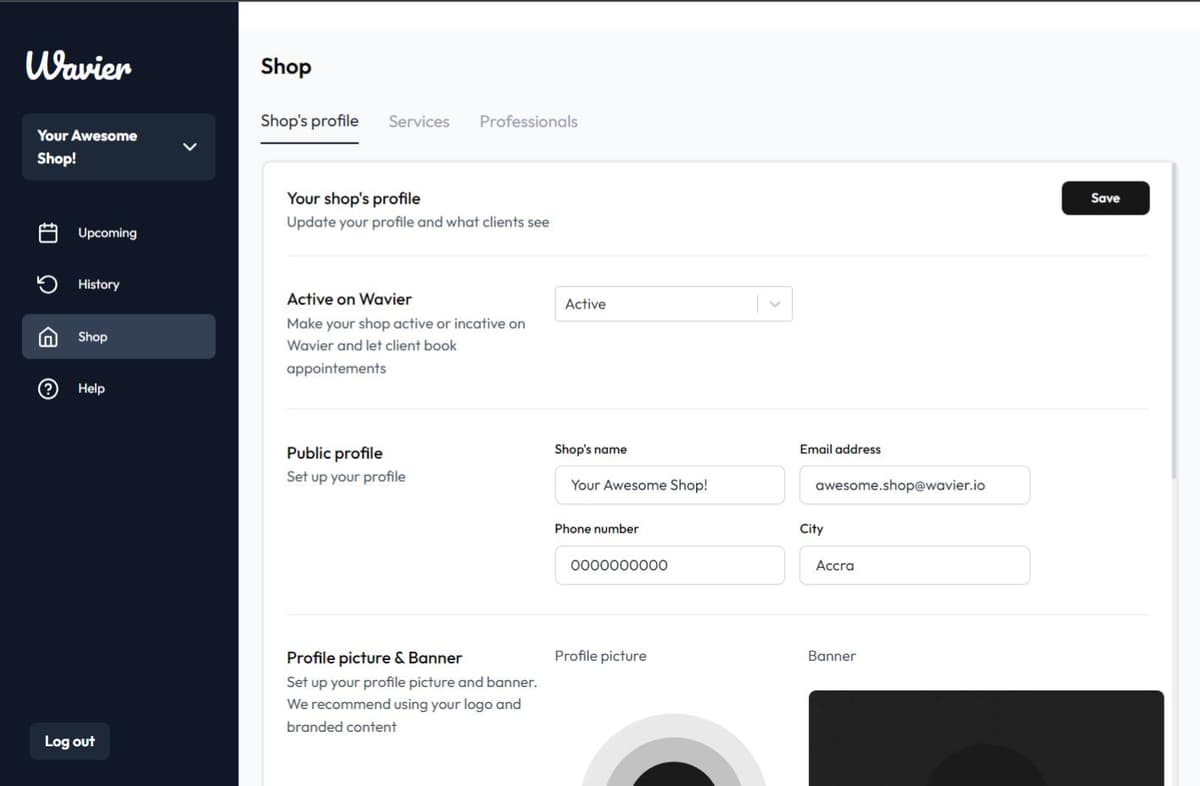Switch to the Services tab
This screenshot has width=1200, height=786.
coord(418,121)
